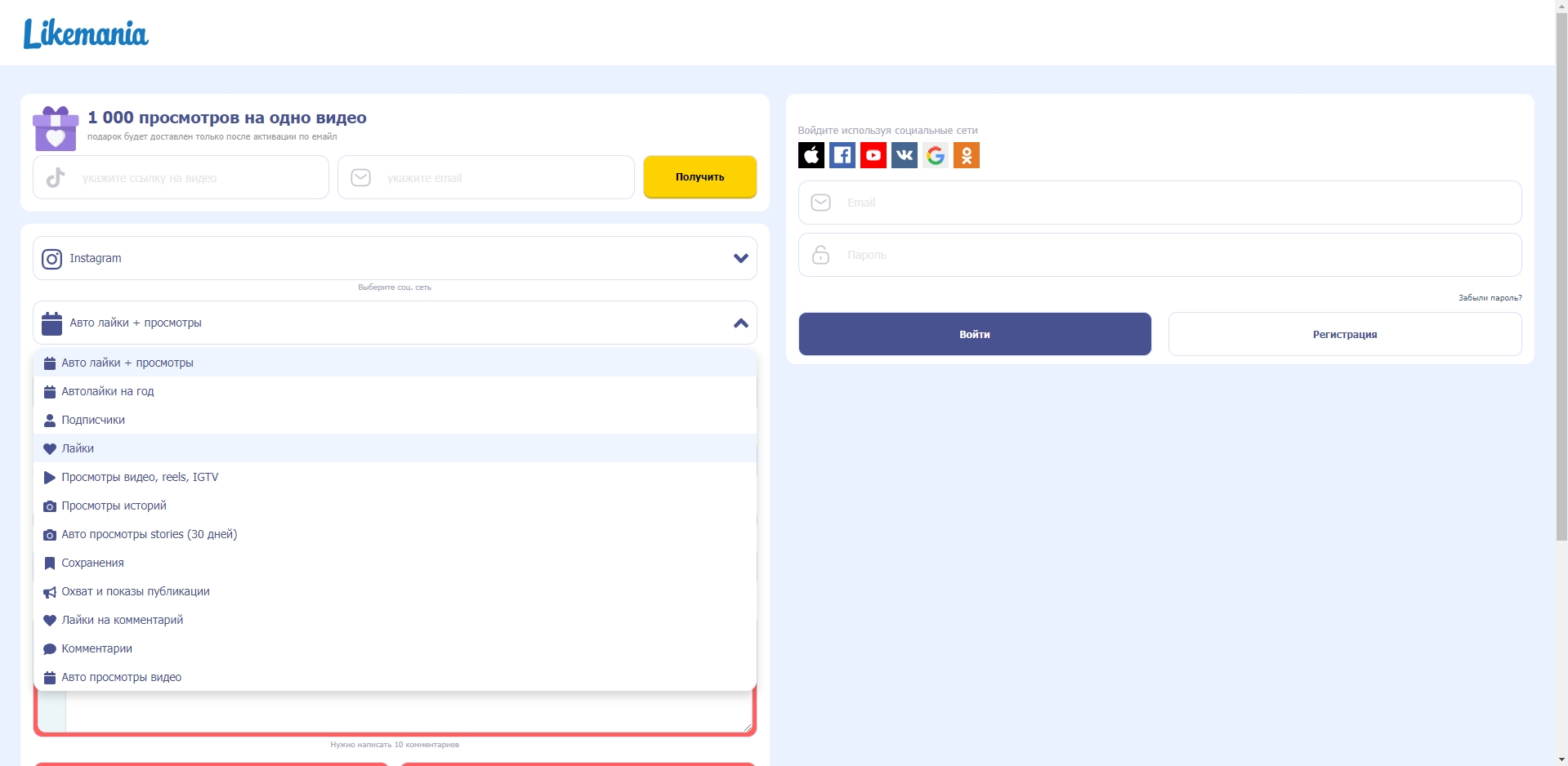Click into the login Email field

point(1160,203)
